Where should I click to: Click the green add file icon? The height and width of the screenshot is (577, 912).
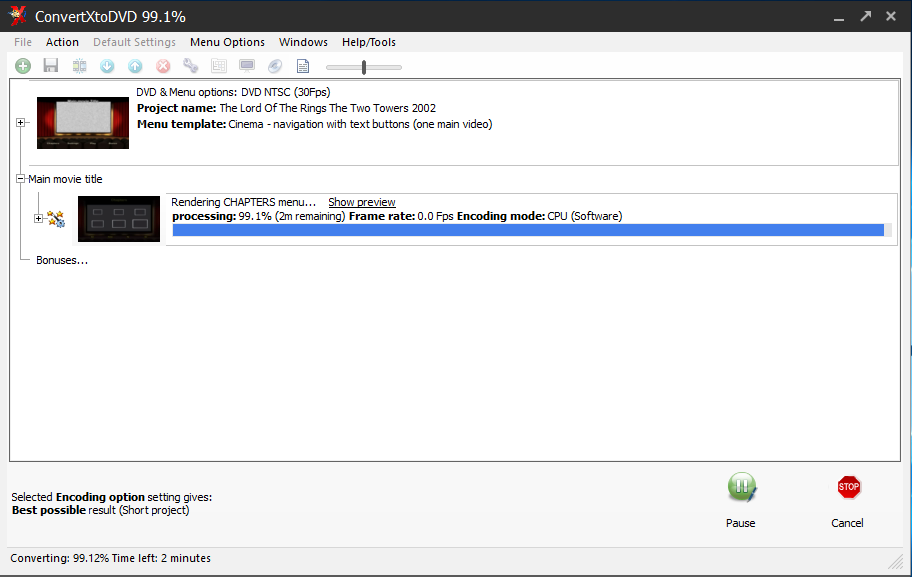23,66
